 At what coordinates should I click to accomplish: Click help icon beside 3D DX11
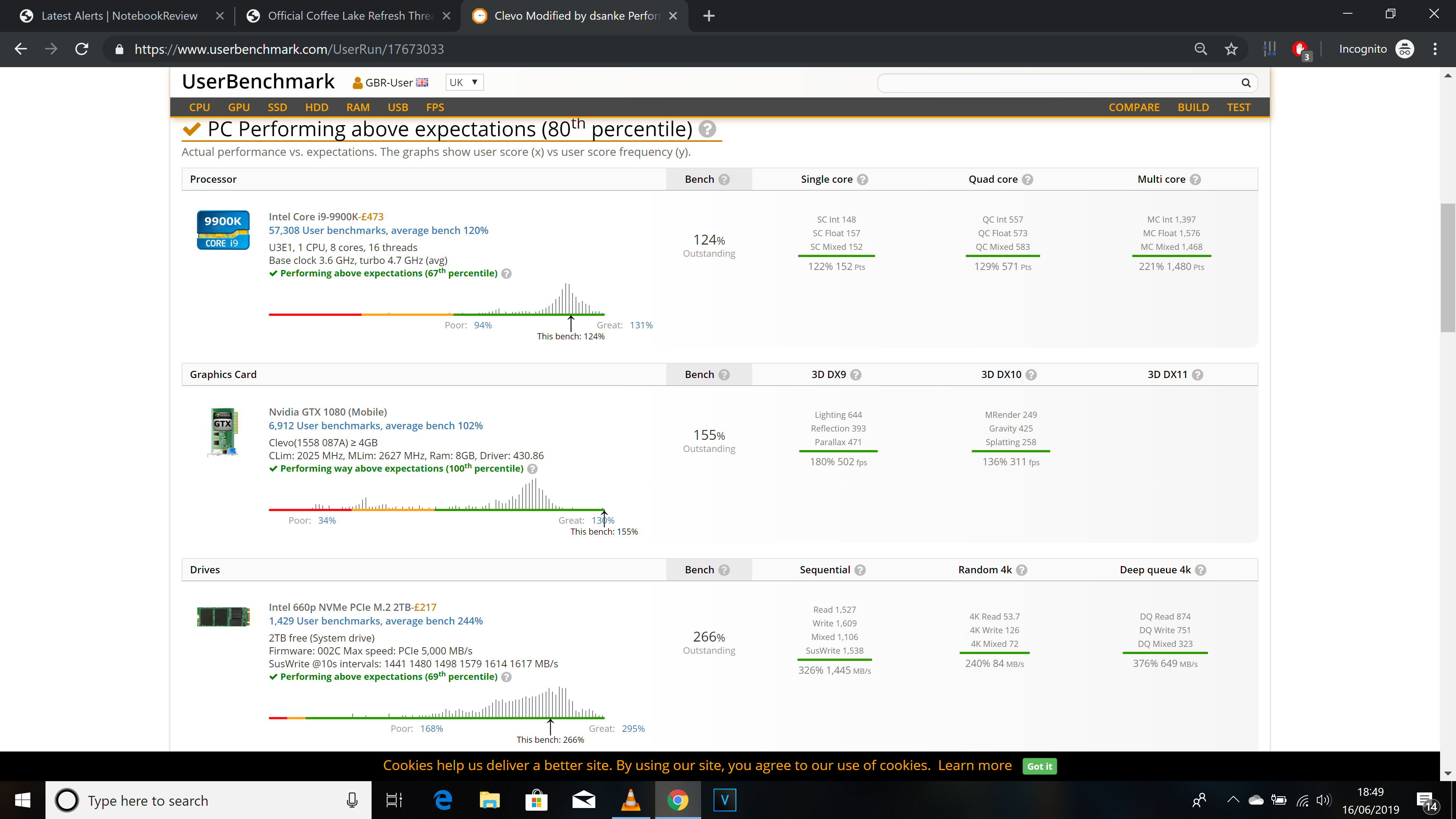(1197, 375)
